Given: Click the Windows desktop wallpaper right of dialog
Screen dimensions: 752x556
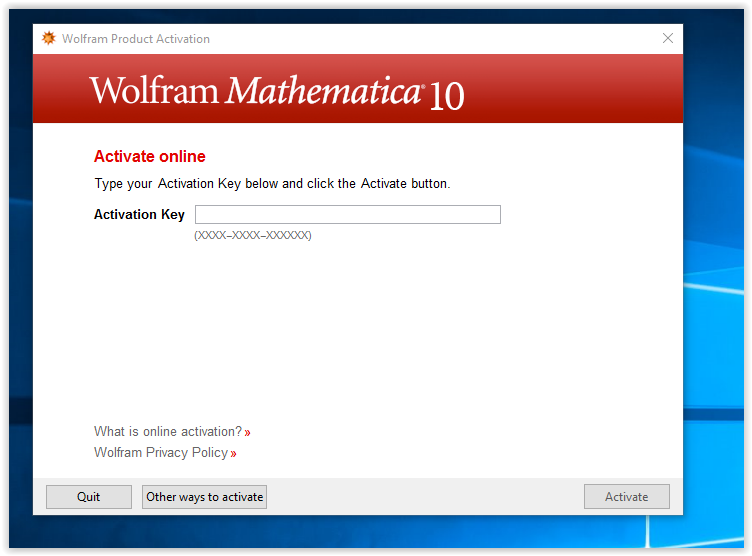Looking at the screenshot, I should (716, 300).
